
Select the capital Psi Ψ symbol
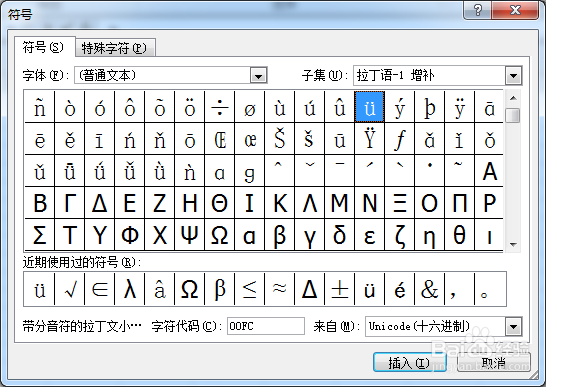[x=190, y=235]
